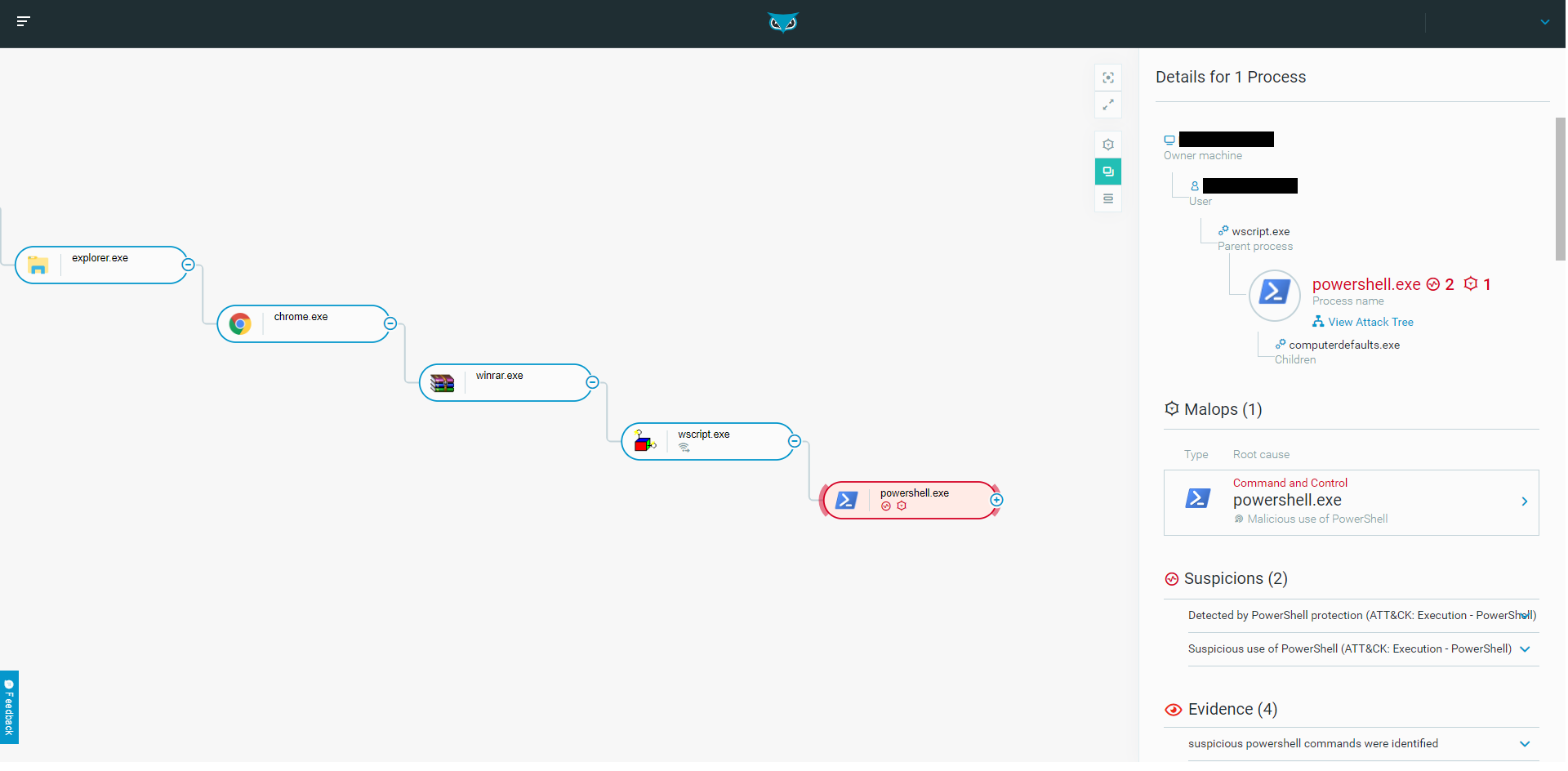Click the expand-arrows fullscreen icon
The image size is (1568, 771).
click(x=1107, y=105)
